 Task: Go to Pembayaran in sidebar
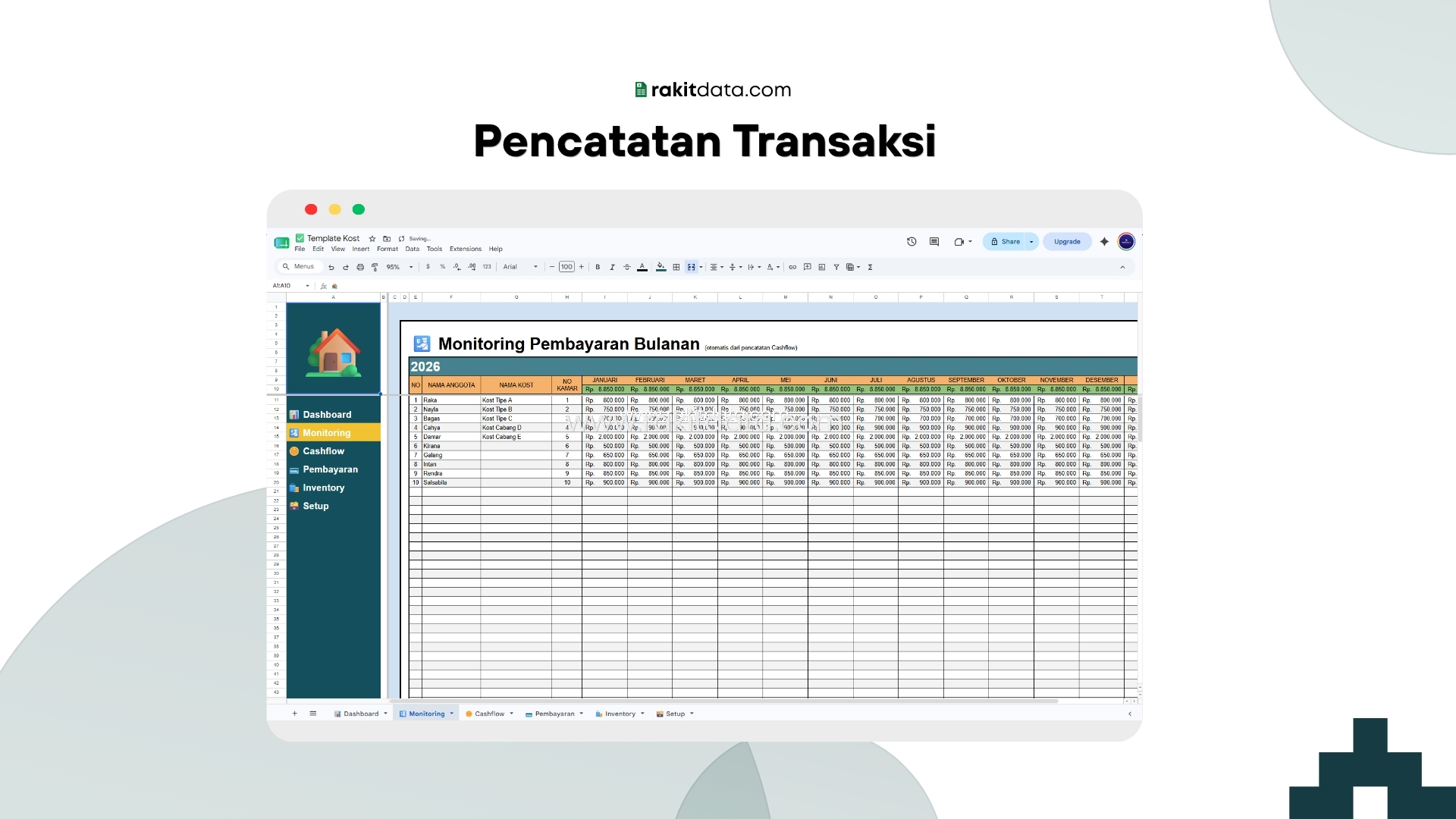click(x=330, y=469)
